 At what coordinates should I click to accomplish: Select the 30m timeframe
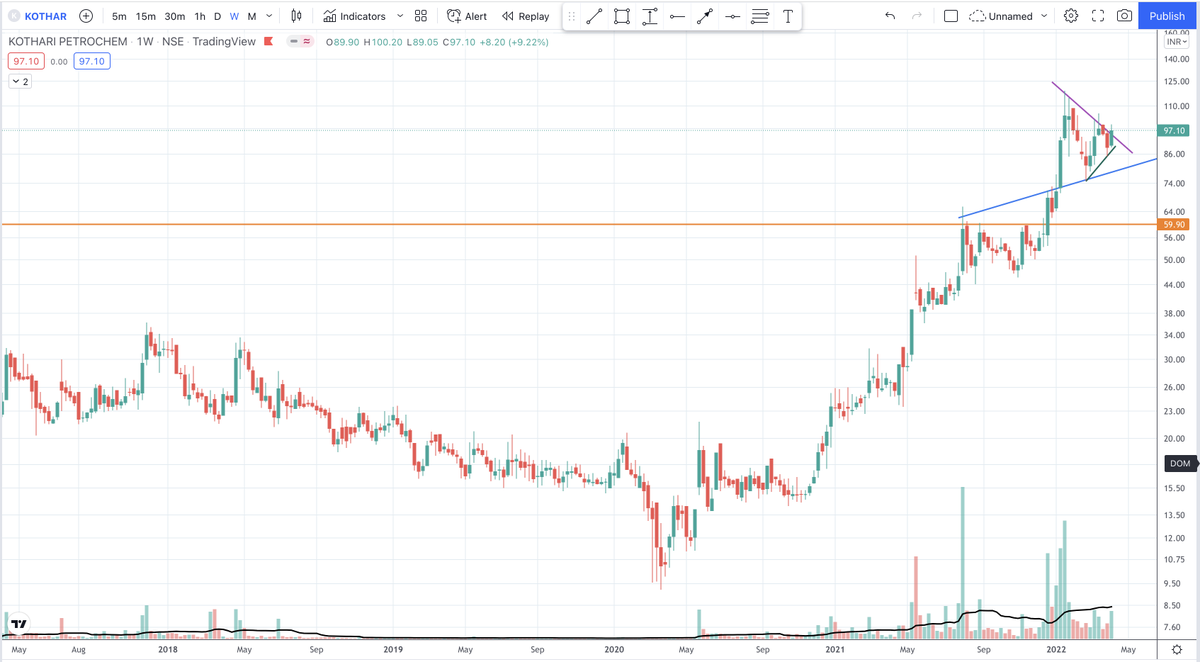pos(175,16)
